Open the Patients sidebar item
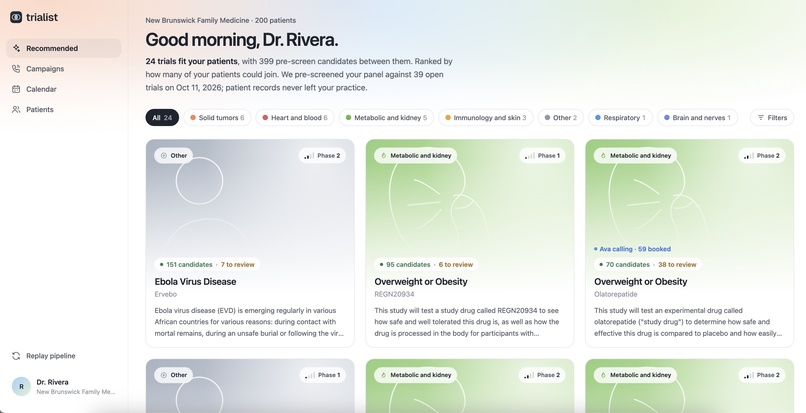This screenshot has height=413, width=806. pos(64,110)
